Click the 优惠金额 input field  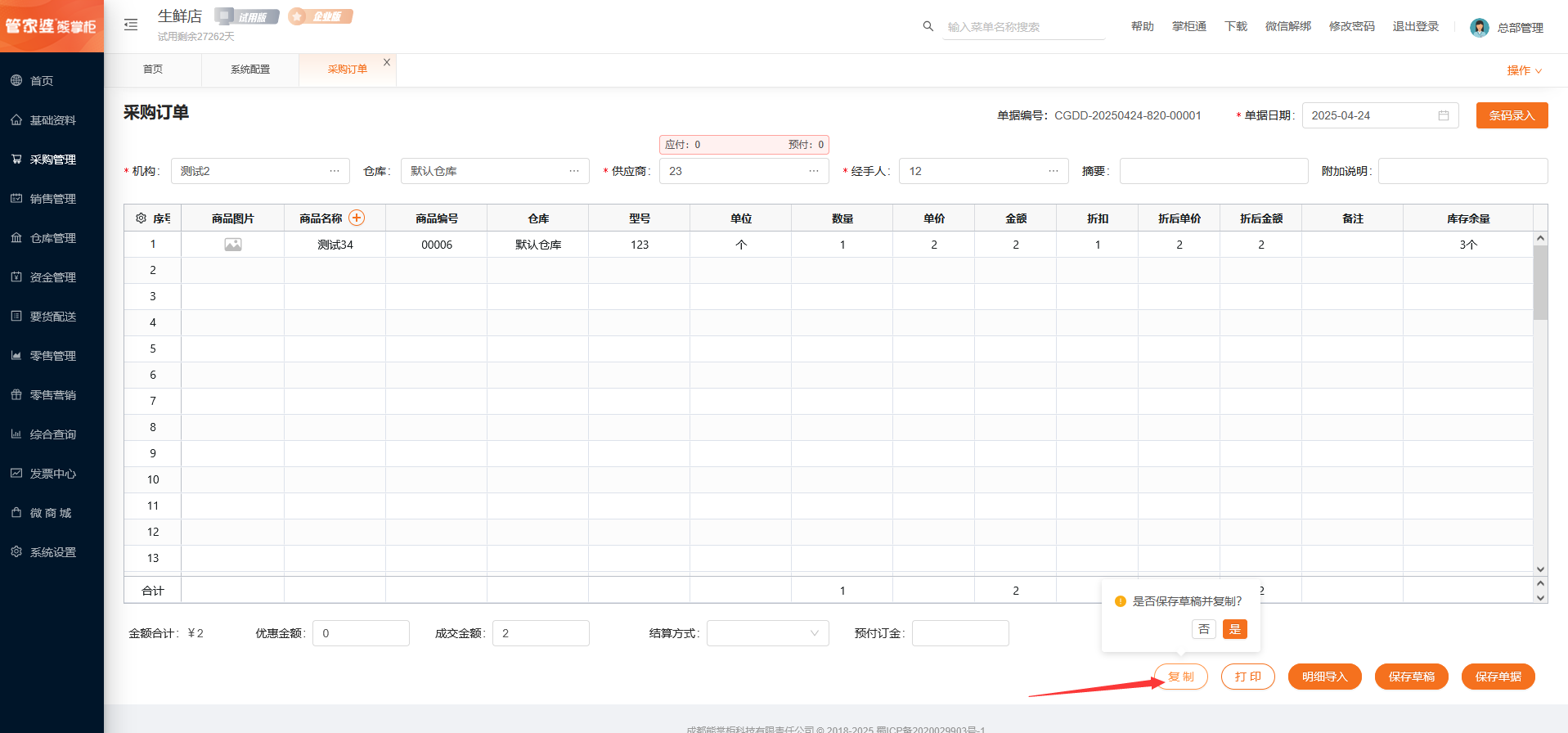point(361,633)
